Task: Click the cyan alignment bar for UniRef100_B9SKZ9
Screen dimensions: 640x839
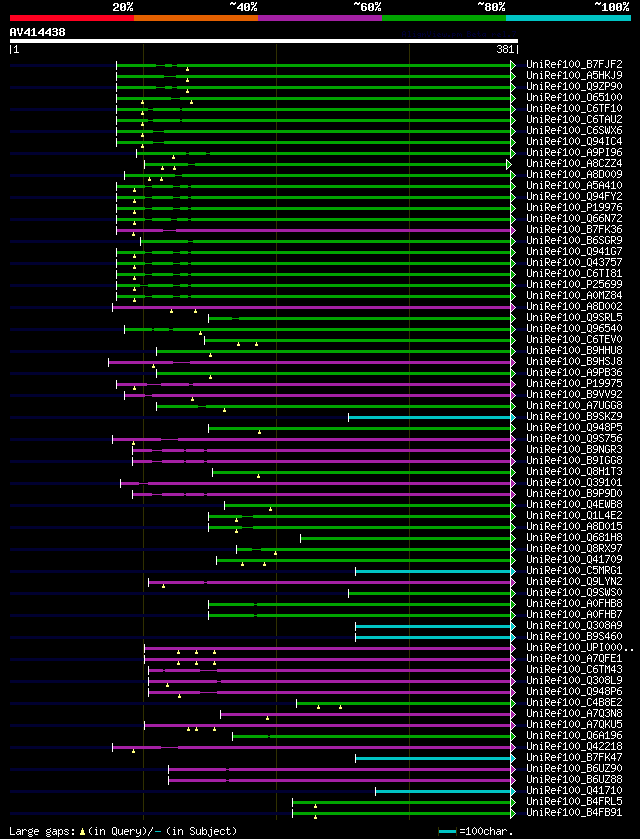Action: pyautogui.click(x=429, y=417)
